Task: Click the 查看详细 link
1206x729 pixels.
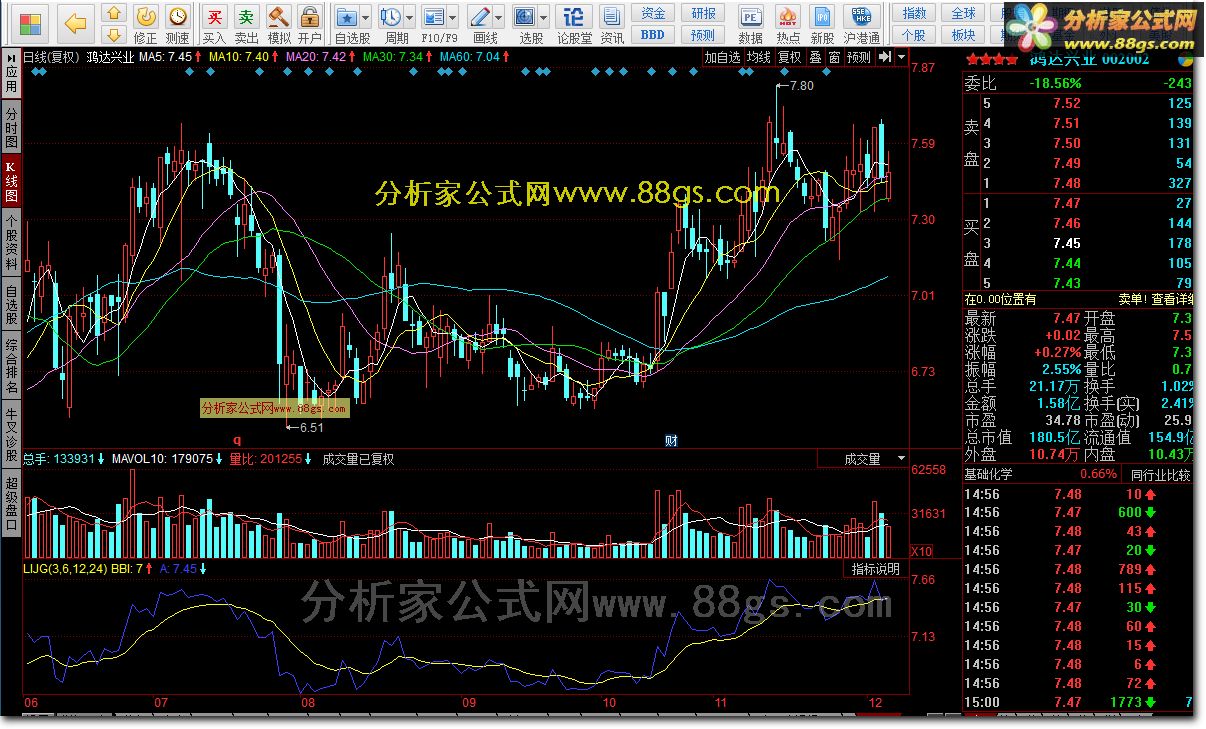Action: click(1172, 299)
